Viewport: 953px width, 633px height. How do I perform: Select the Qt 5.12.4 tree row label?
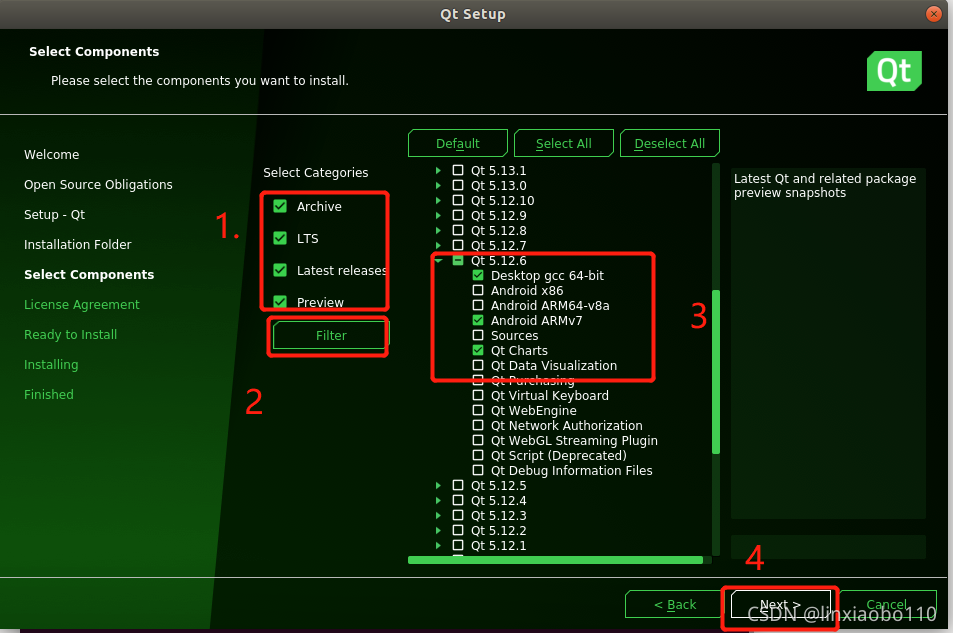point(498,500)
